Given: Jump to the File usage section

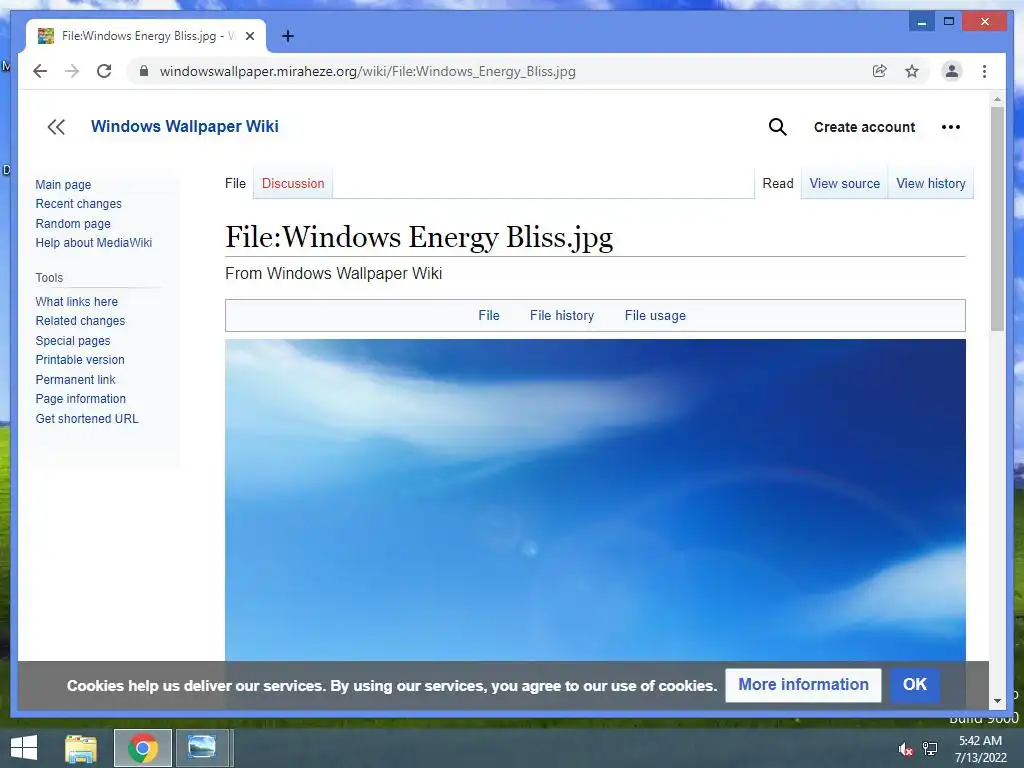Looking at the screenshot, I should click(x=655, y=315).
